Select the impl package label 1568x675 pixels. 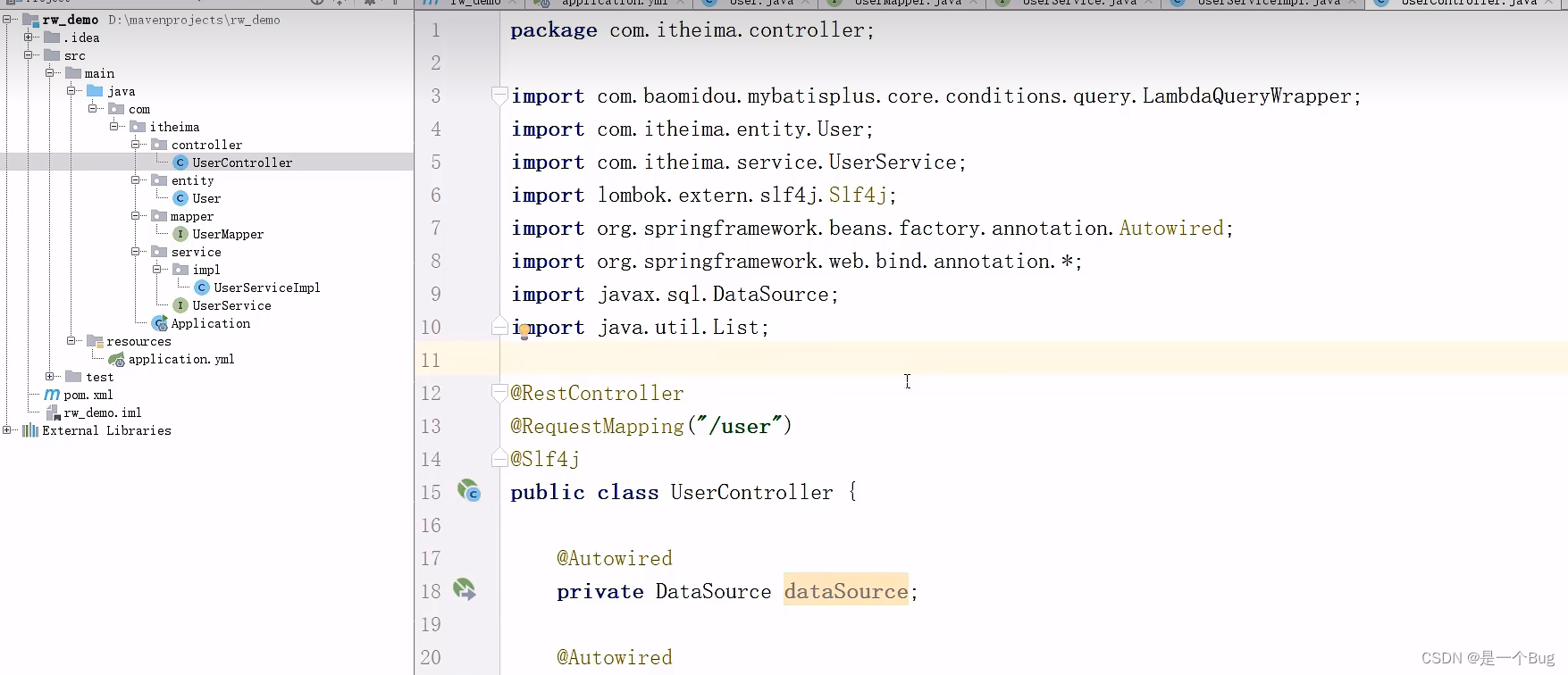[206, 270]
